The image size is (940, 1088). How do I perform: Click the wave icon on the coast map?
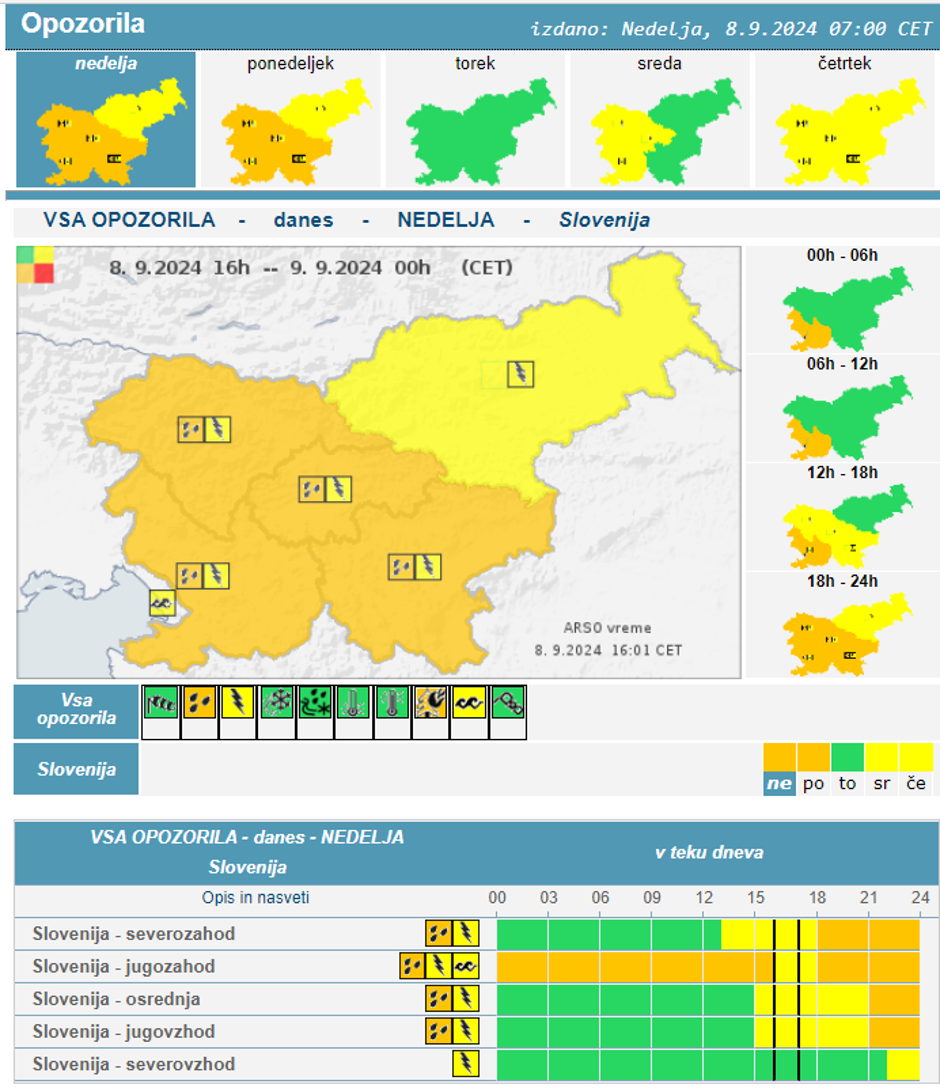tap(162, 603)
